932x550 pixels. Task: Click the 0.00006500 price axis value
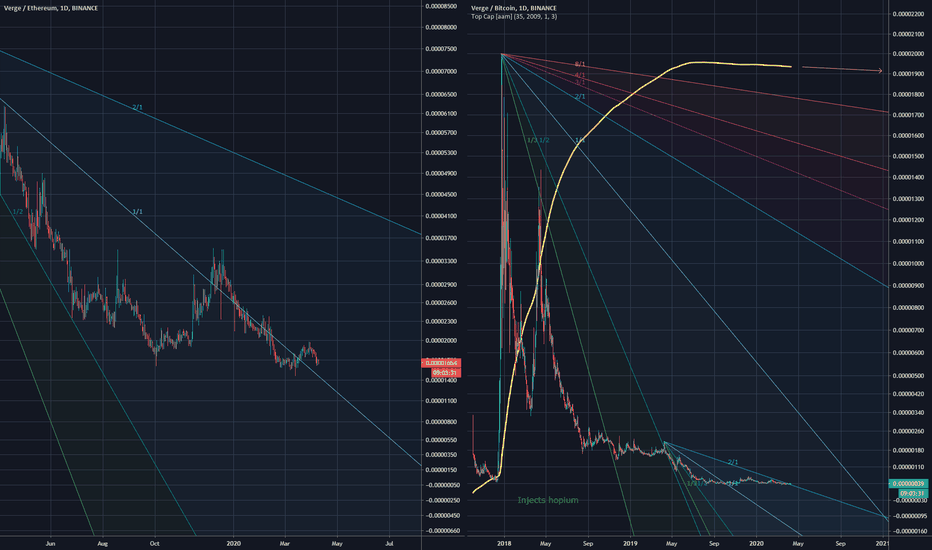pos(441,95)
